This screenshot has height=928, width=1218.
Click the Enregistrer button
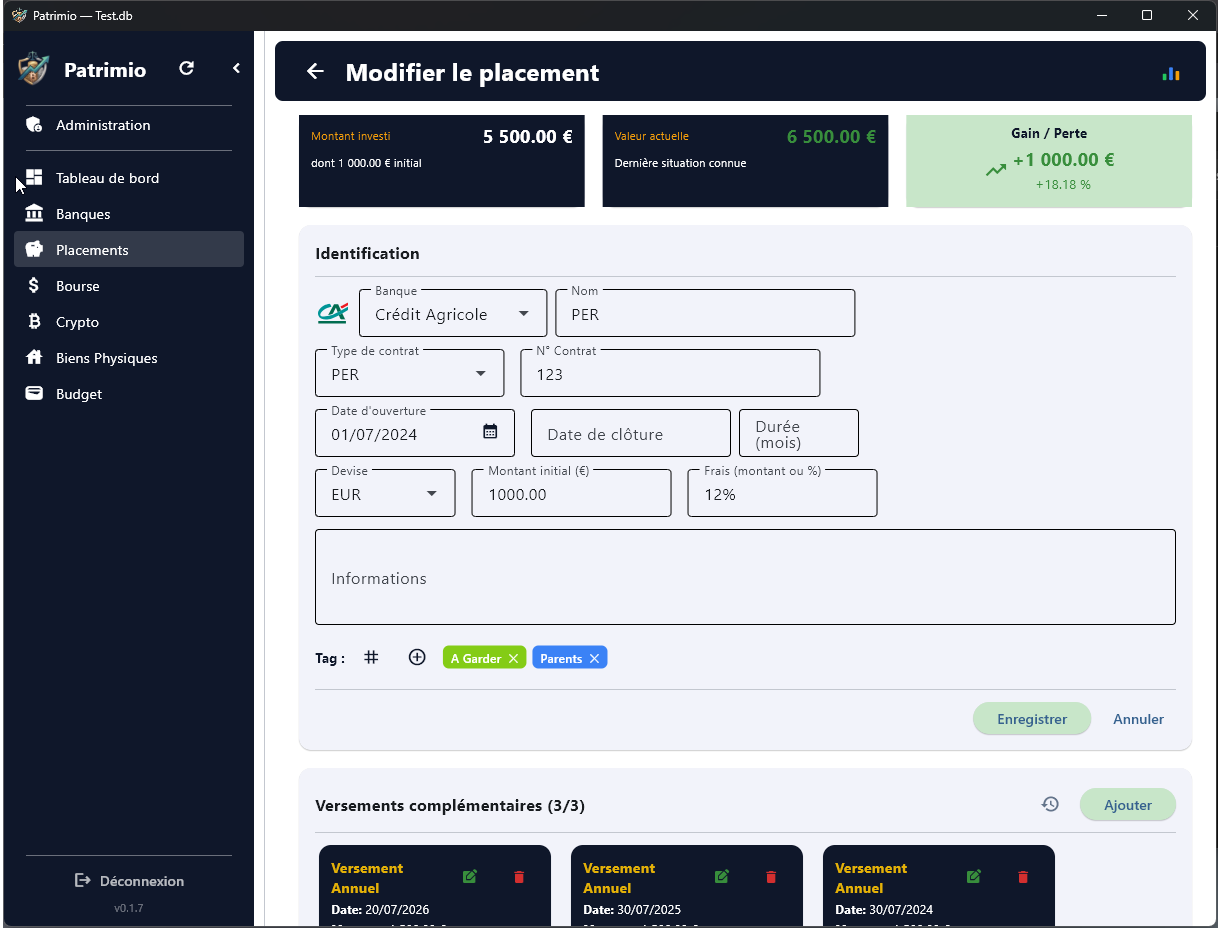tap(1032, 719)
